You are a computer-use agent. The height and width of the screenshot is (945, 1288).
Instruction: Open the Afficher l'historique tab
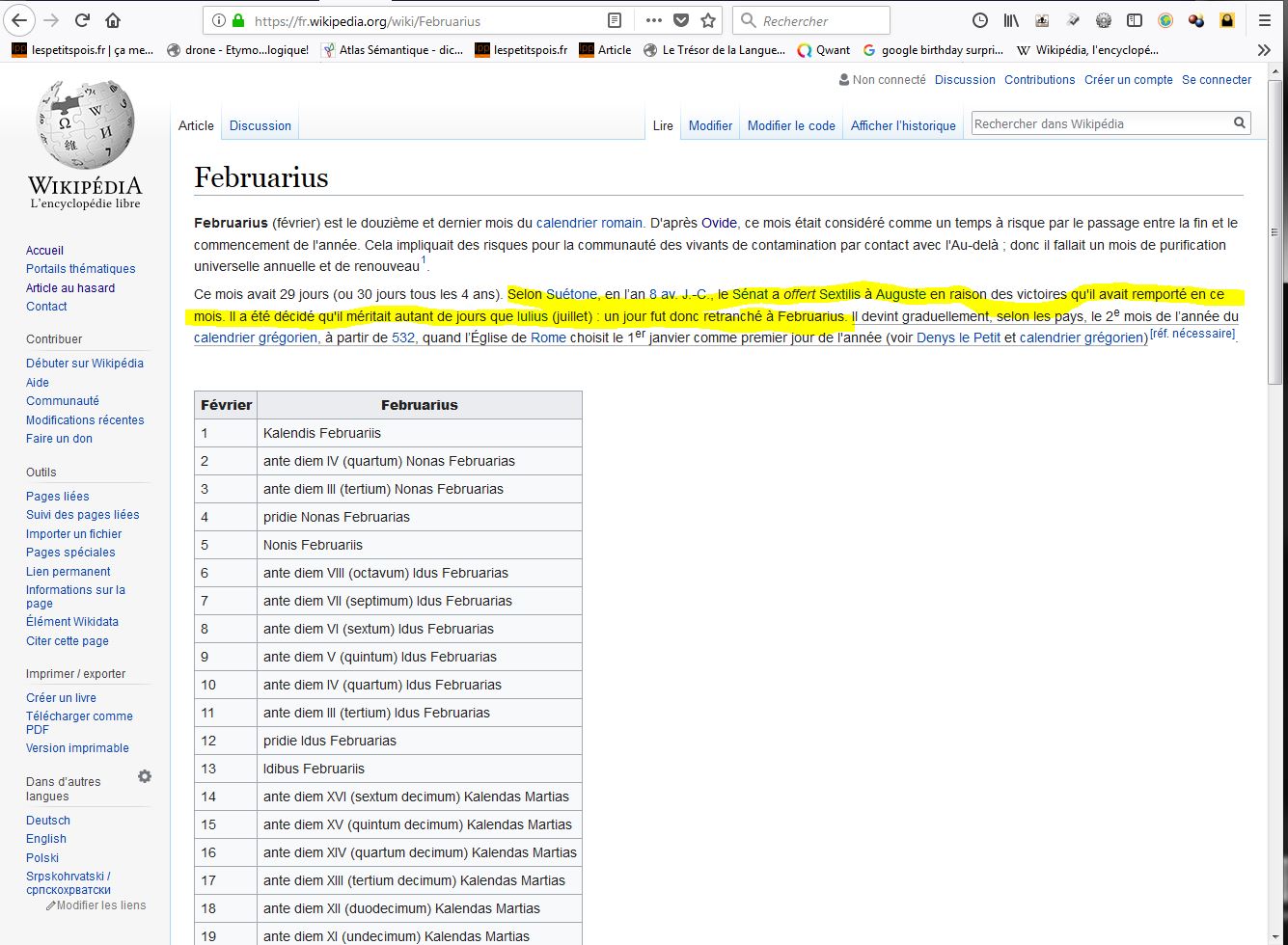coord(902,125)
